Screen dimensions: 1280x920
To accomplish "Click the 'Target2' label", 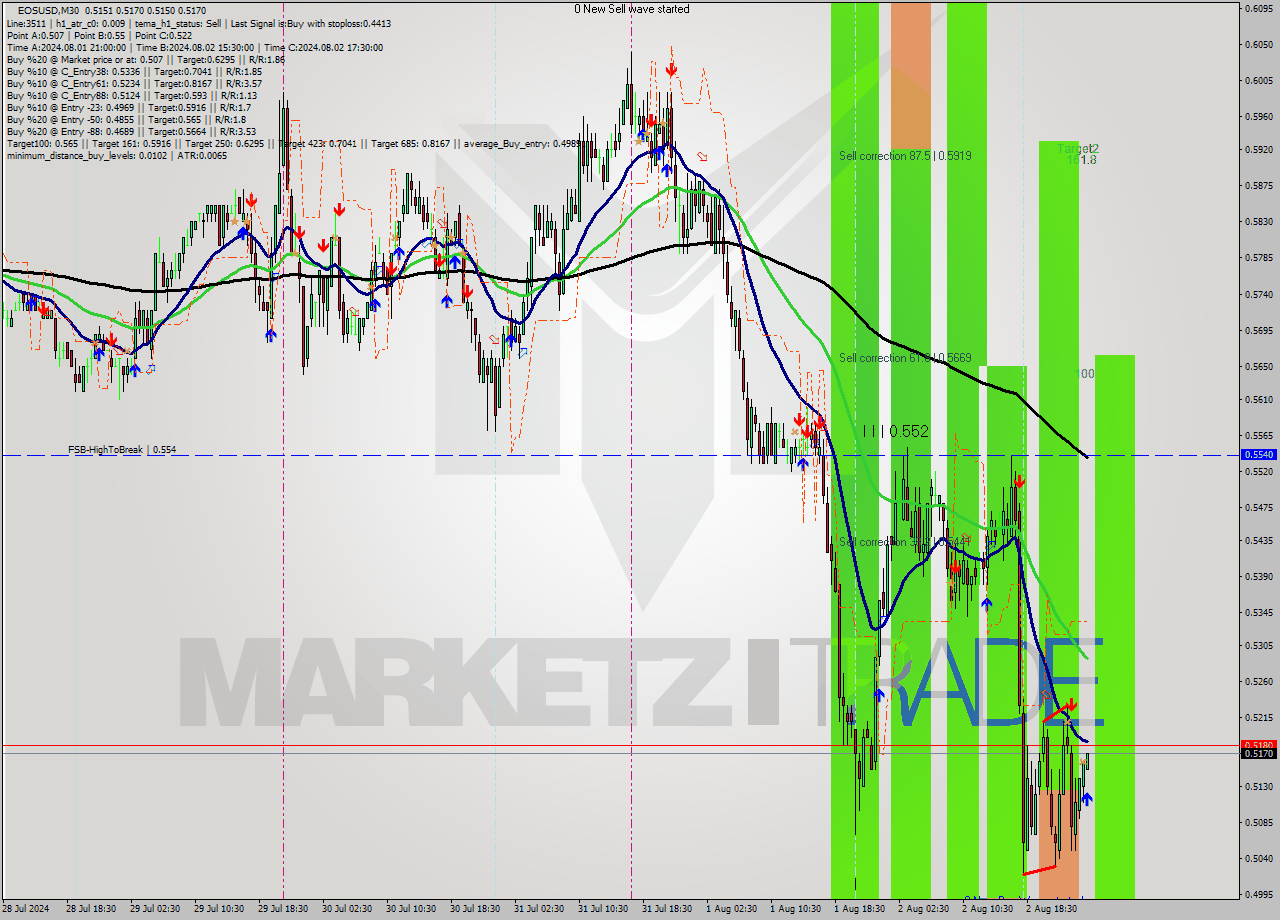I will pos(1078,148).
